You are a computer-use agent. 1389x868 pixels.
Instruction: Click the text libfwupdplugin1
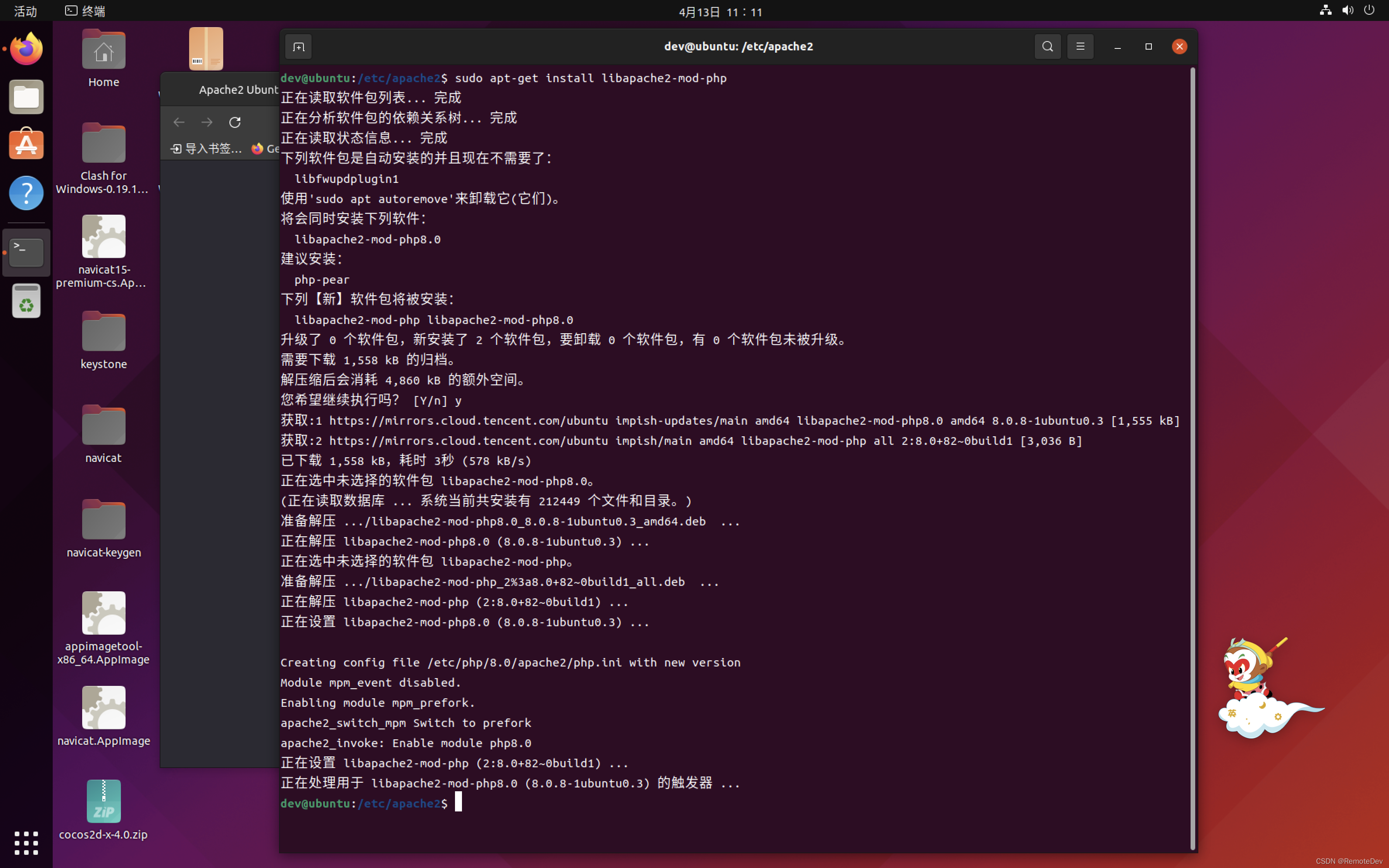pos(347,179)
